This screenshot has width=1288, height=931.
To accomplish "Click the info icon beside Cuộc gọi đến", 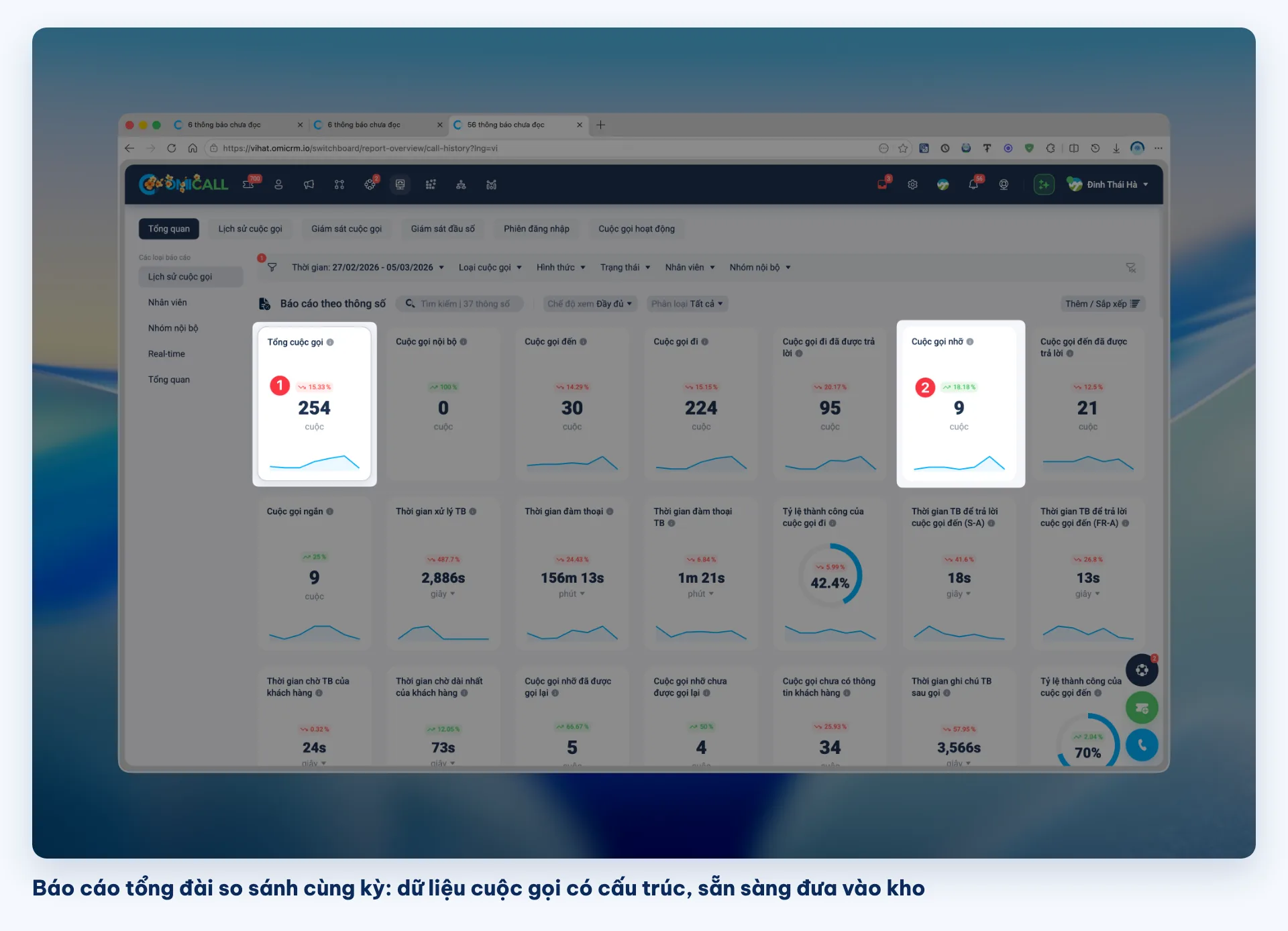I will tap(583, 341).
